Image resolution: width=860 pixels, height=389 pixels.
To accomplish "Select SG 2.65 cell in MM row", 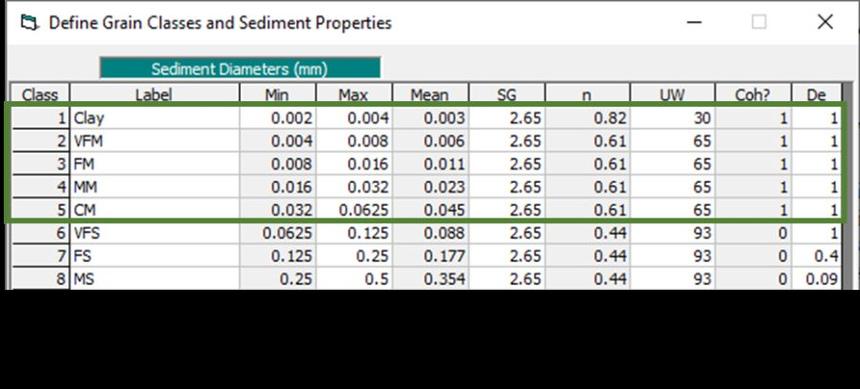I will coord(507,187).
